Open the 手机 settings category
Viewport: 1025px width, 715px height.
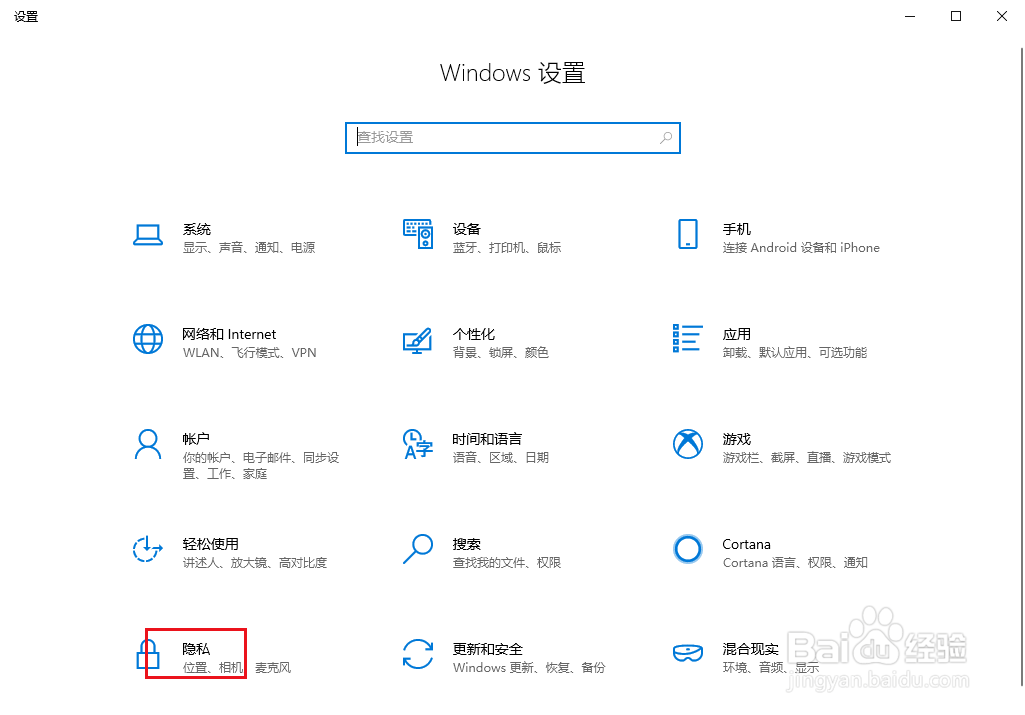(737, 229)
